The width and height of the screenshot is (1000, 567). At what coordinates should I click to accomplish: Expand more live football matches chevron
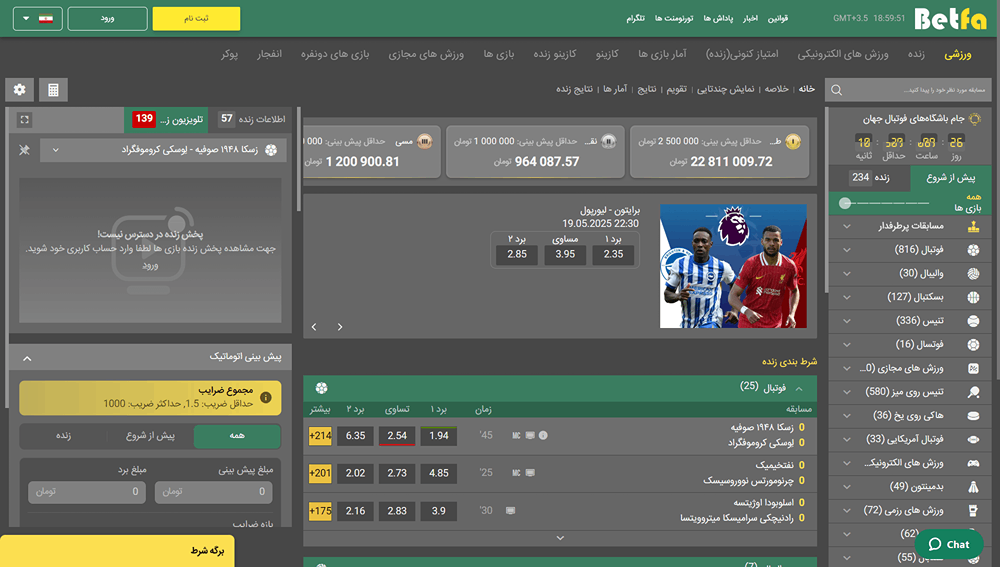coord(560,538)
